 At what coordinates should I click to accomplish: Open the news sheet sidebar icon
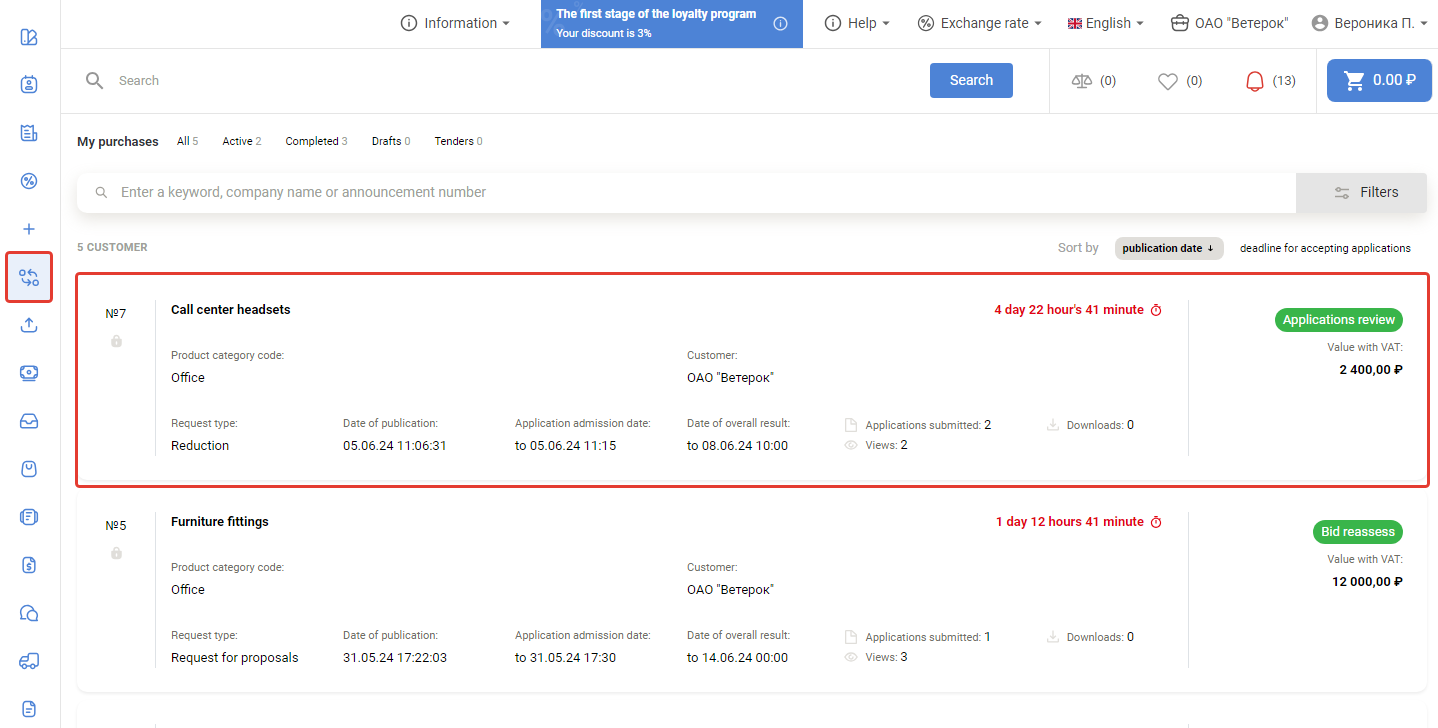pos(29,132)
